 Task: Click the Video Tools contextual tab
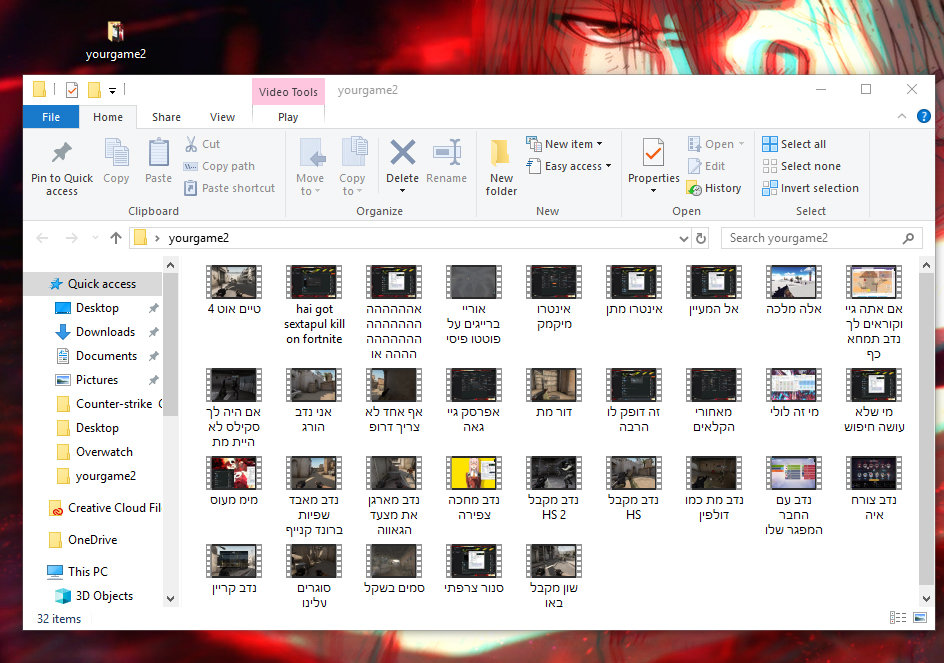point(288,92)
